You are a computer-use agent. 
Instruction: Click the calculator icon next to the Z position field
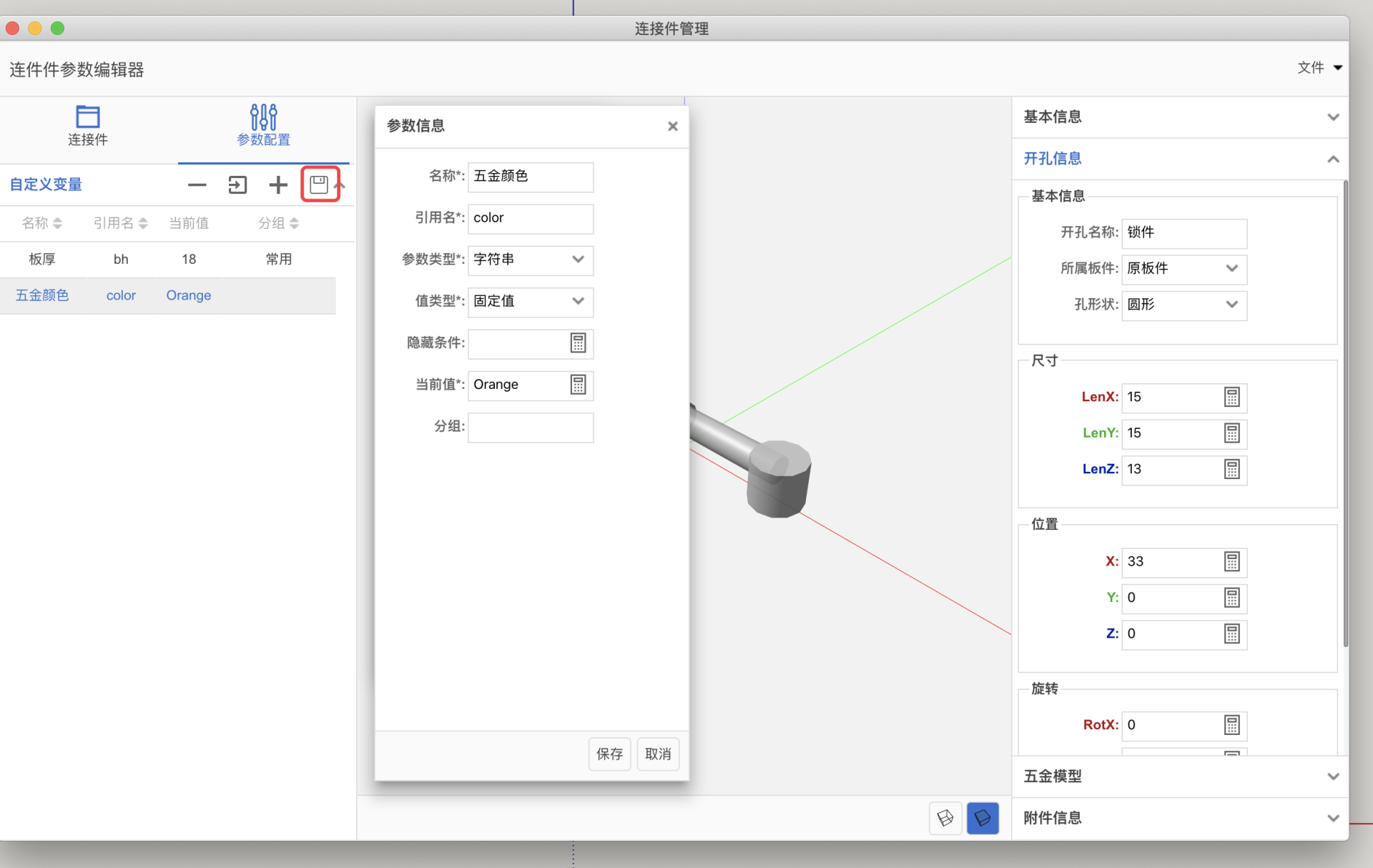click(1231, 634)
